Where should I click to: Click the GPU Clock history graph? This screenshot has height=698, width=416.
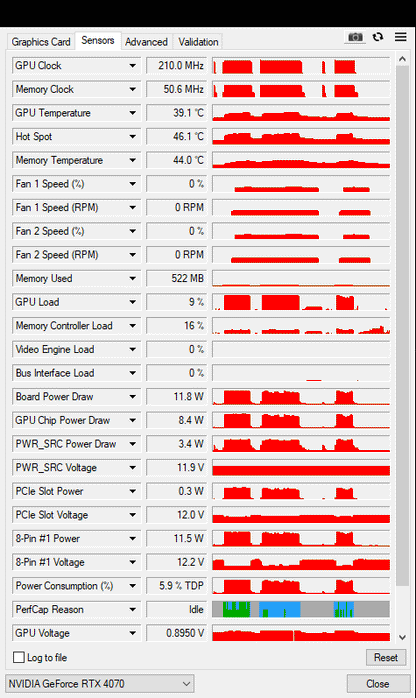tap(301, 65)
